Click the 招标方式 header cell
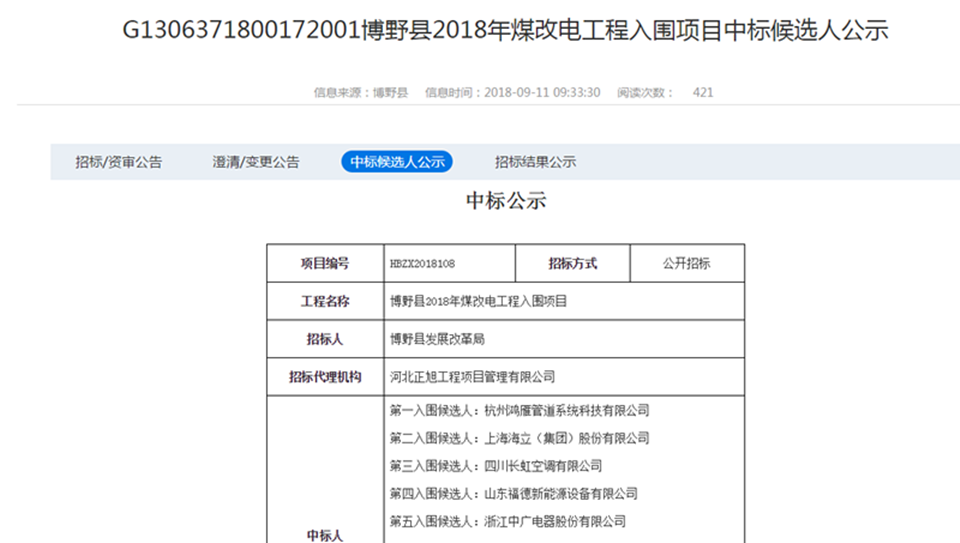Image resolution: width=960 pixels, height=543 pixels. (x=572, y=263)
